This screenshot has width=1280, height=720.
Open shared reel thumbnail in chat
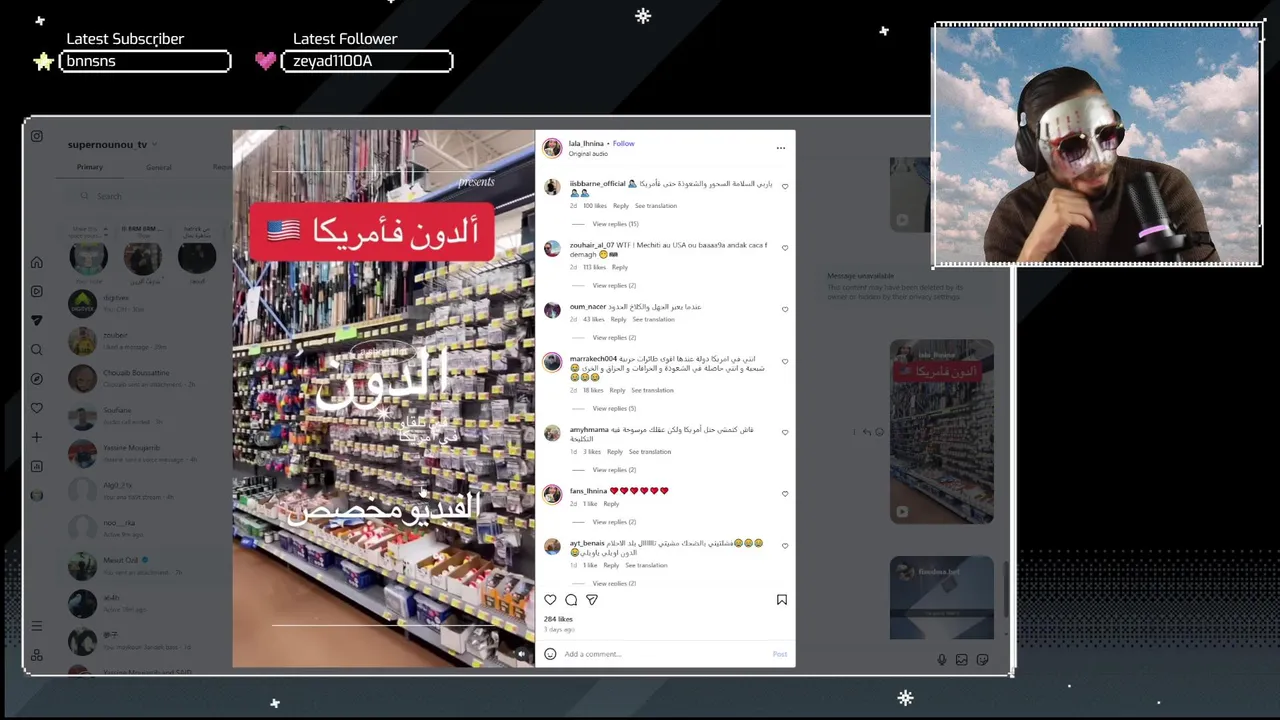coord(942,432)
